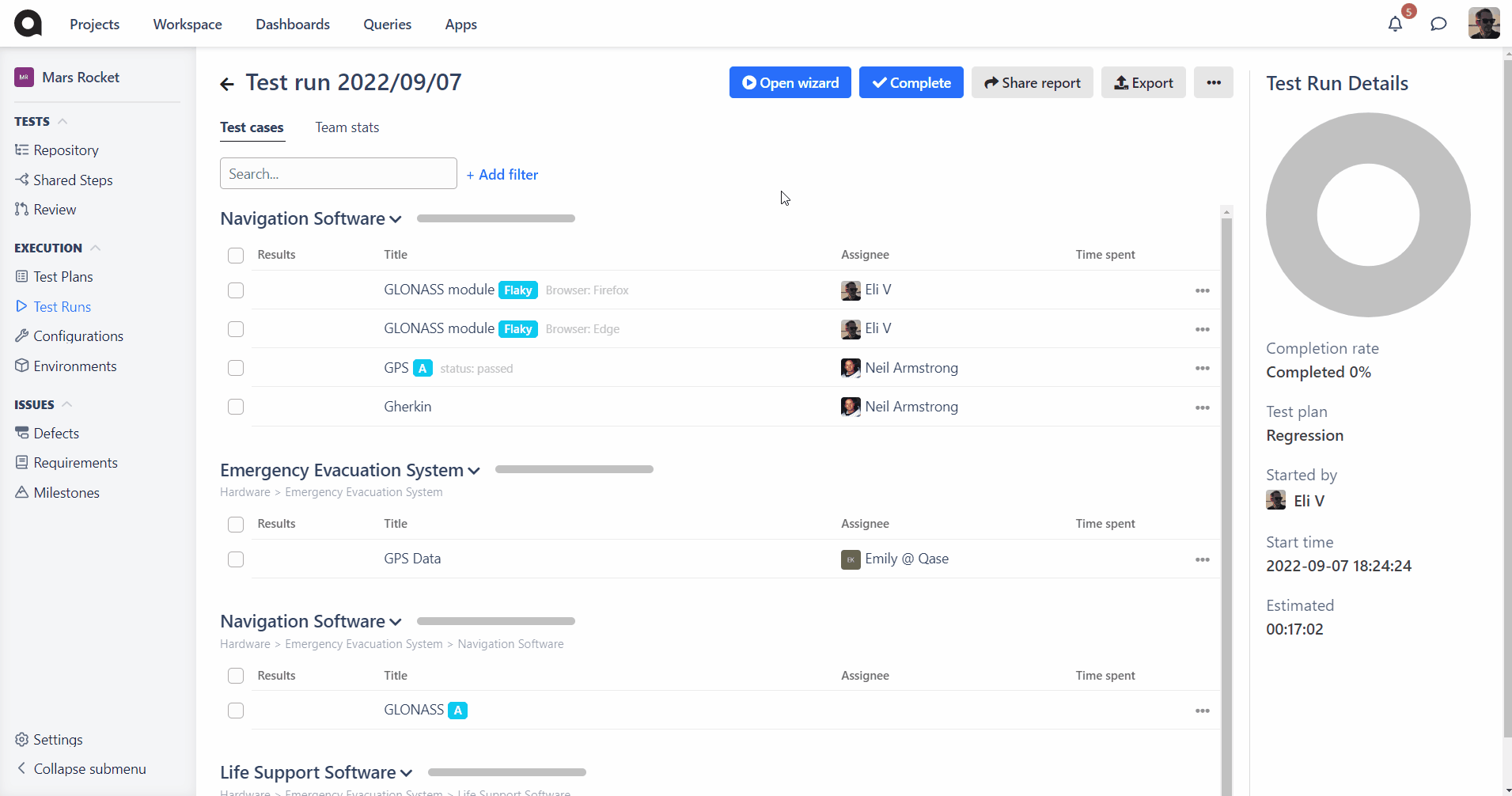The height and width of the screenshot is (796, 1512).
Task: Open row menu for GPS Data case
Action: click(x=1203, y=559)
